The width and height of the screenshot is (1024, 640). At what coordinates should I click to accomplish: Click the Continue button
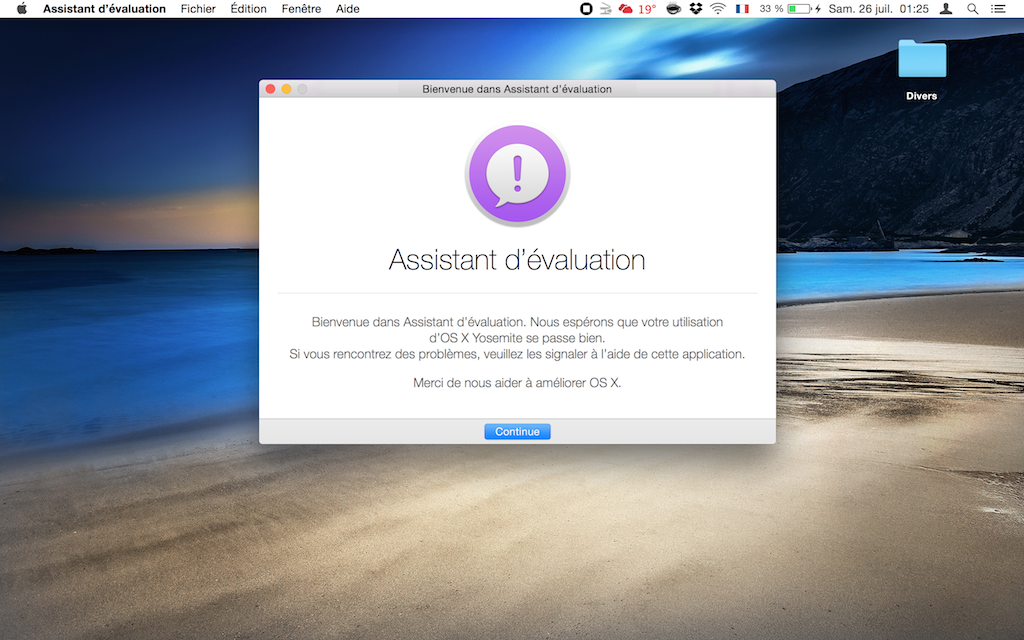click(x=517, y=432)
